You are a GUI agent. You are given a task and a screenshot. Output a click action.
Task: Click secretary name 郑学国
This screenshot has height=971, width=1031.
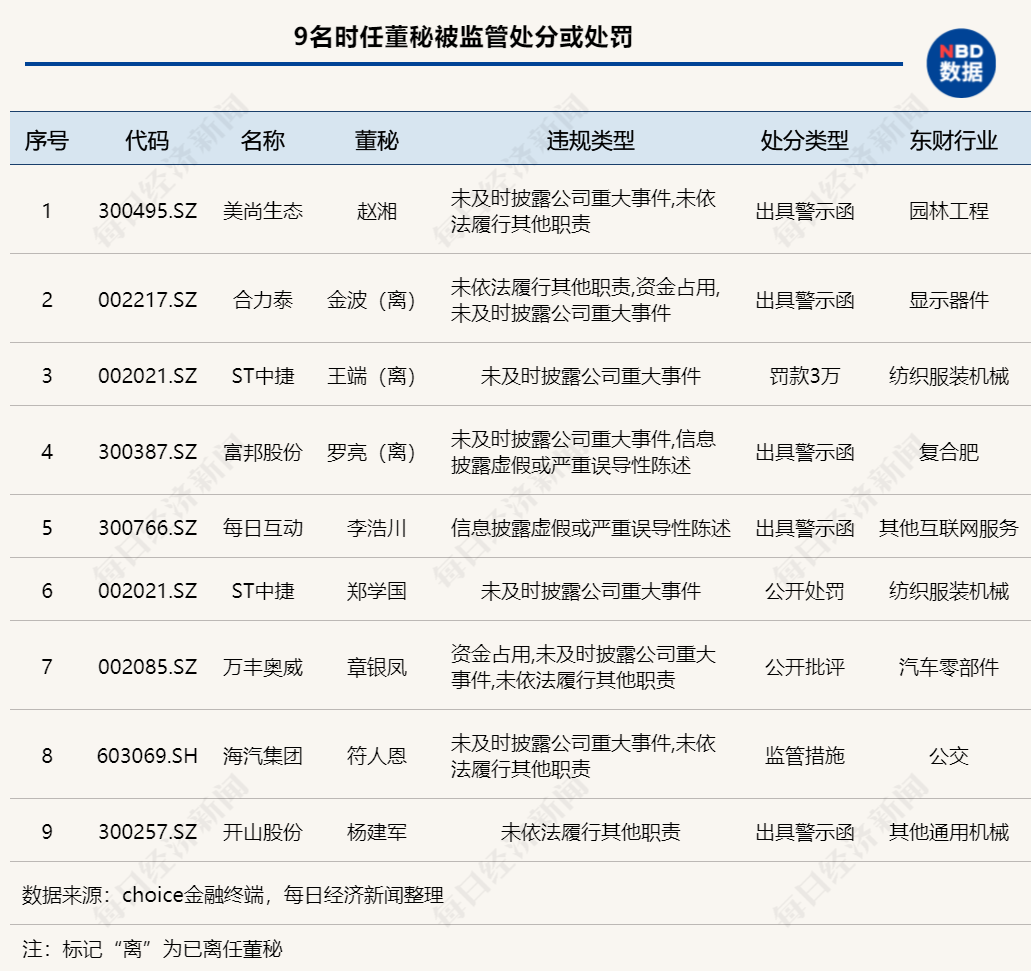[x=377, y=591]
